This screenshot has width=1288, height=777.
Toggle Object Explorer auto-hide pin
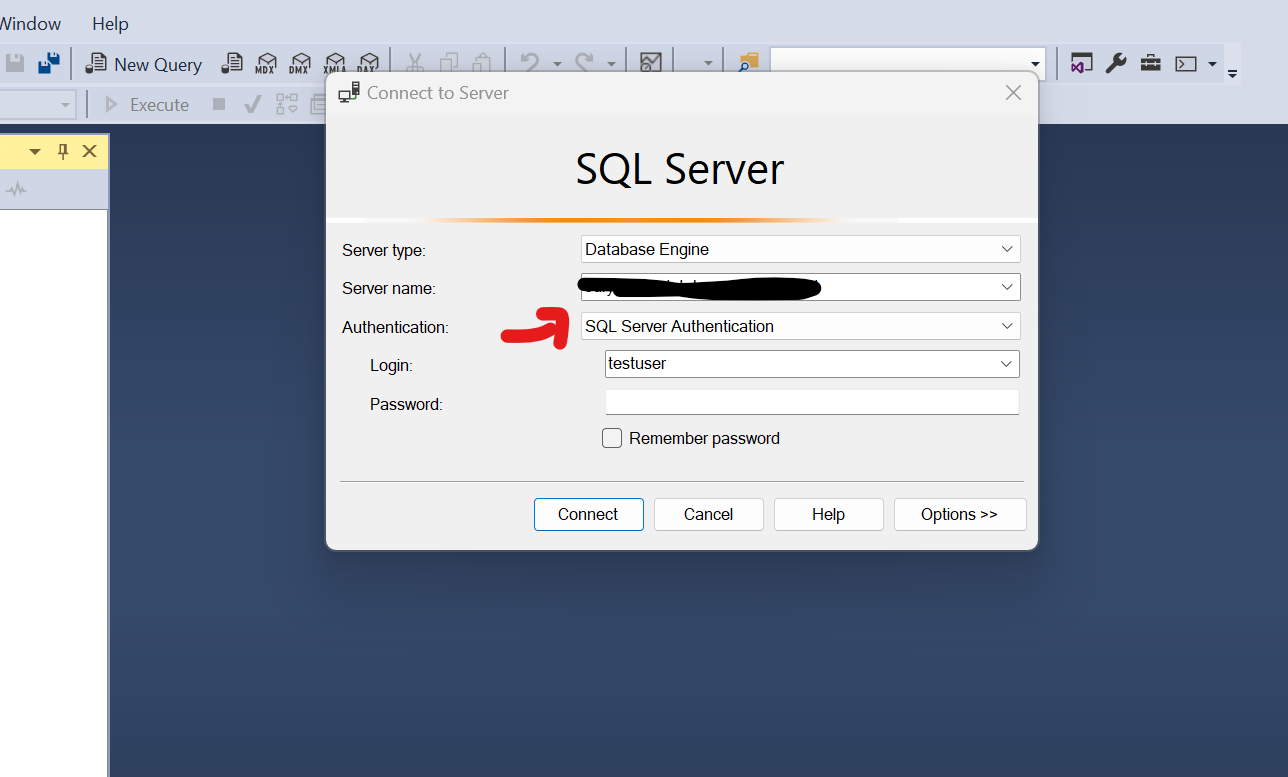click(63, 151)
